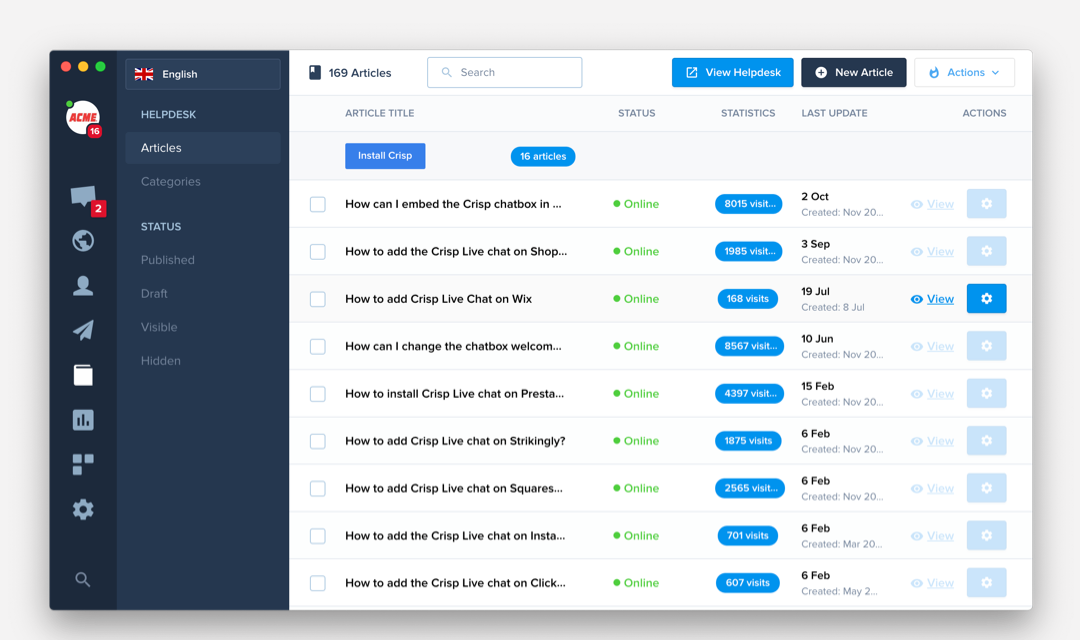
Task: Select checkbox for Click article
Action: pyautogui.click(x=318, y=583)
